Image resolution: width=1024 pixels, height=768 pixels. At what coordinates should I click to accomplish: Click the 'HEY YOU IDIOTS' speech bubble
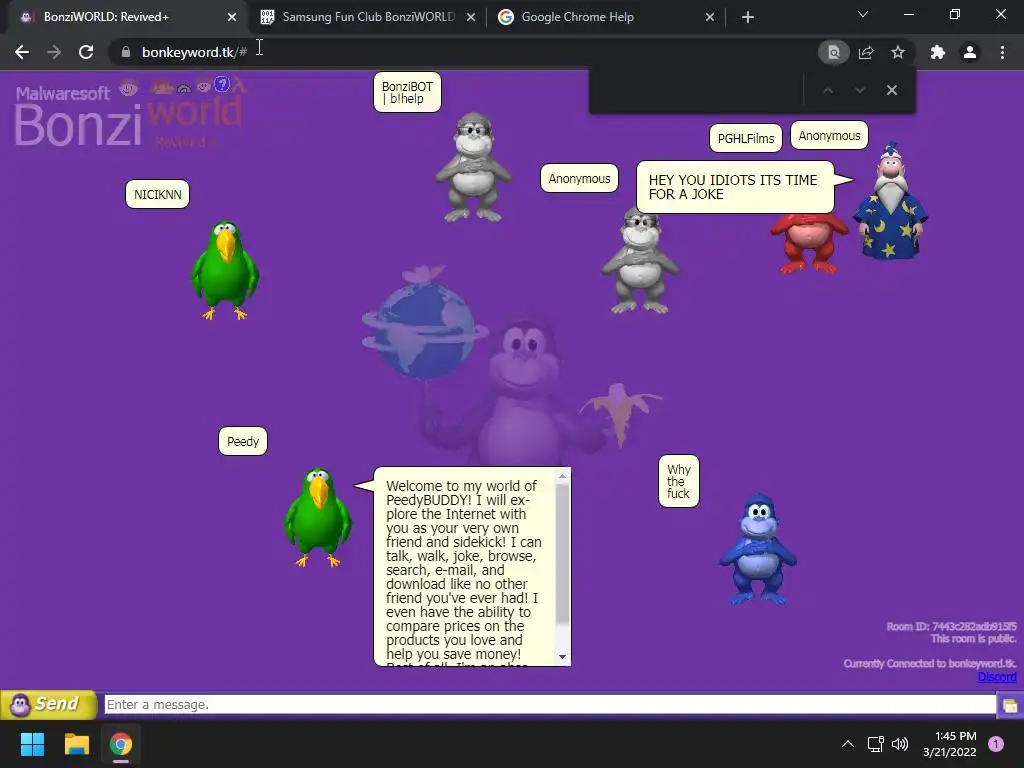(735, 187)
